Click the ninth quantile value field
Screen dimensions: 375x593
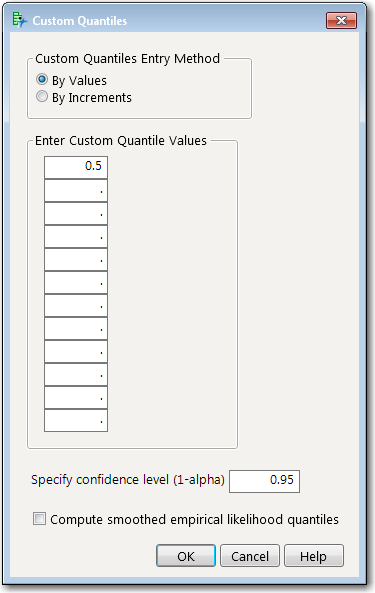76,352
